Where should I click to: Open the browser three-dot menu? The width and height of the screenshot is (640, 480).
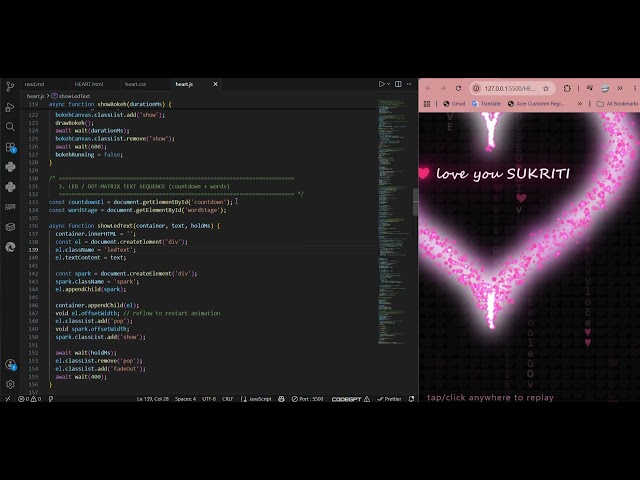point(635,88)
